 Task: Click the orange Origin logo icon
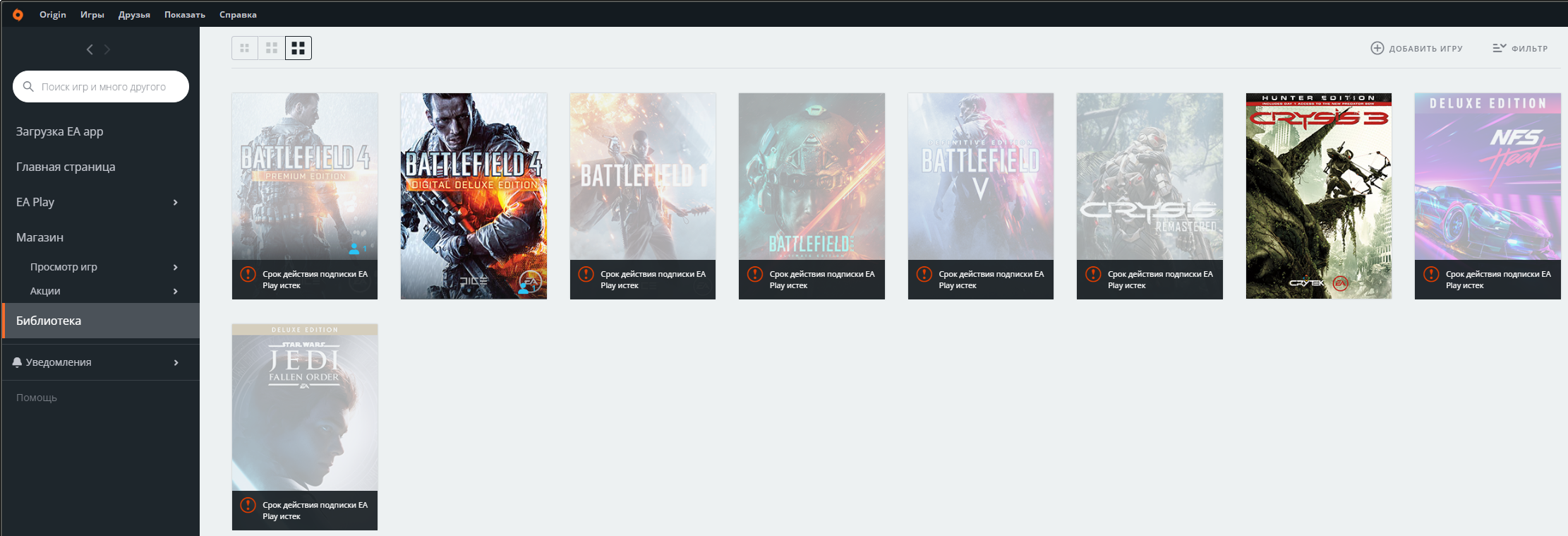[x=18, y=14]
